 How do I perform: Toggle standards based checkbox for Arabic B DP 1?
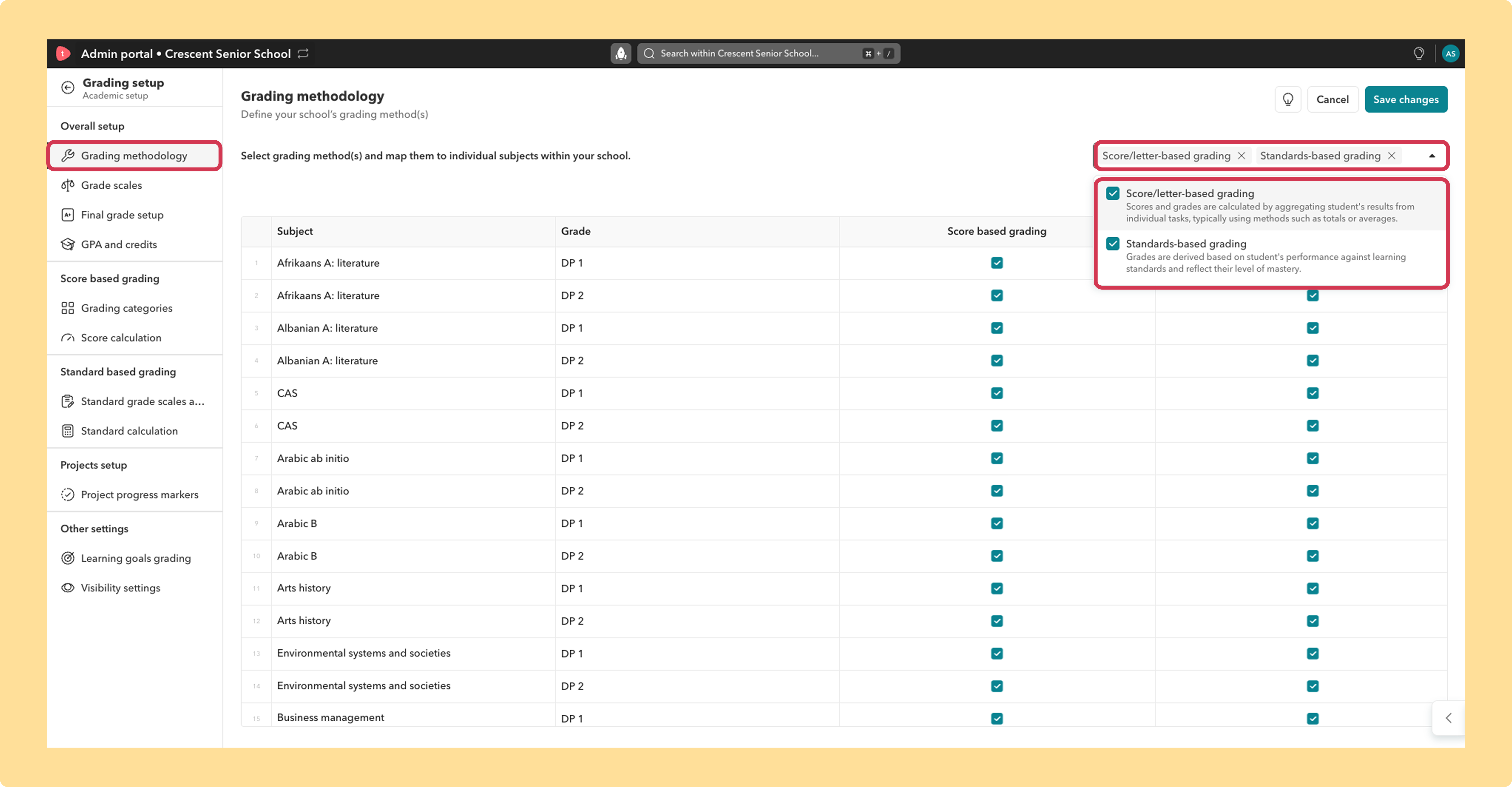[1313, 523]
